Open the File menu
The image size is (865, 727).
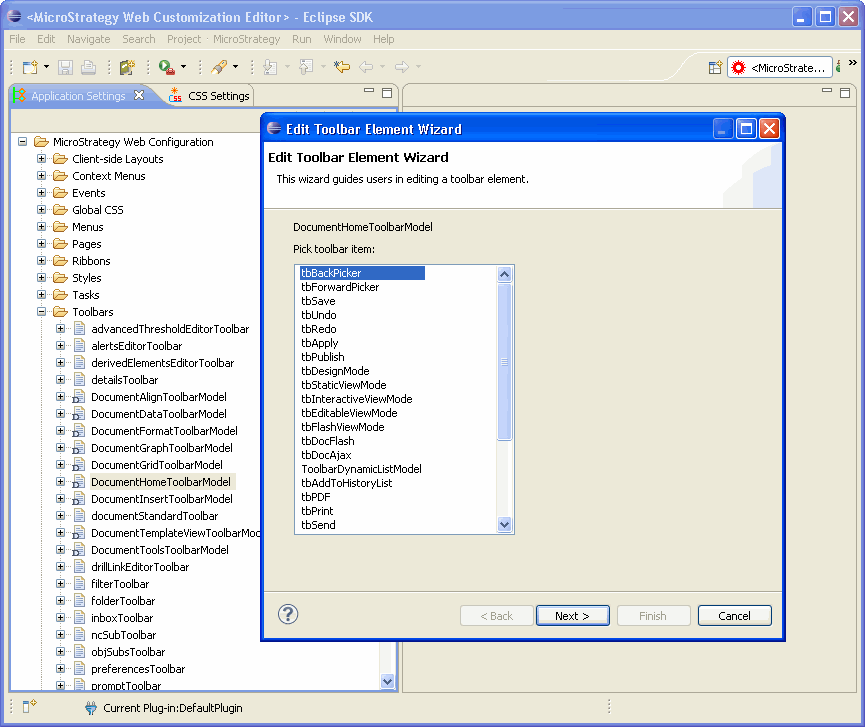click(x=17, y=39)
